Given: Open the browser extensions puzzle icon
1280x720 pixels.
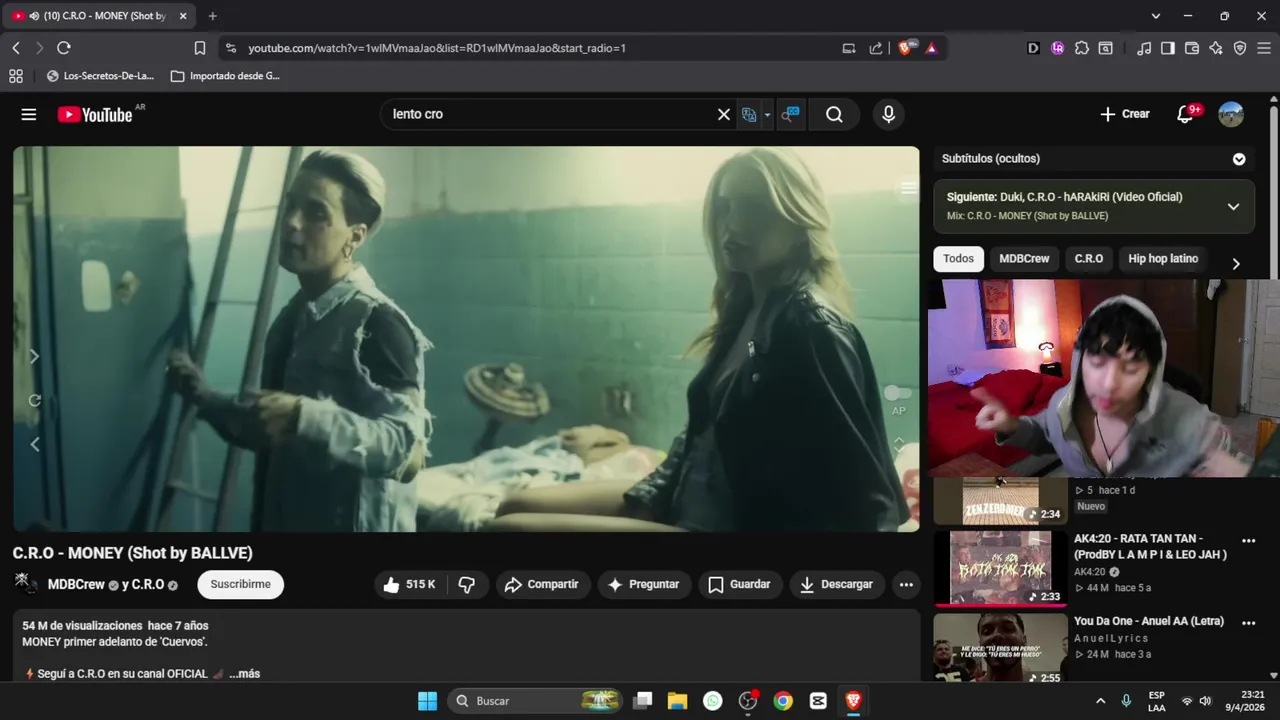Looking at the screenshot, I should pos(1082,48).
